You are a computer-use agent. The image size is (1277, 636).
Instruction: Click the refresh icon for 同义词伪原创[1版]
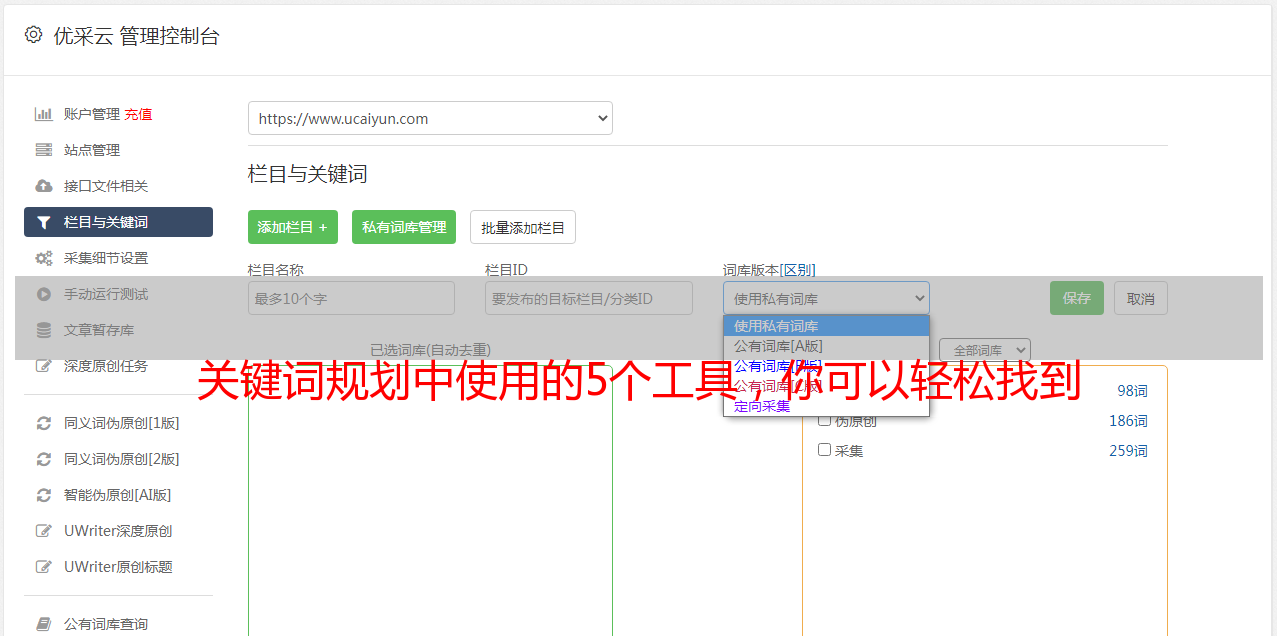(x=44, y=423)
